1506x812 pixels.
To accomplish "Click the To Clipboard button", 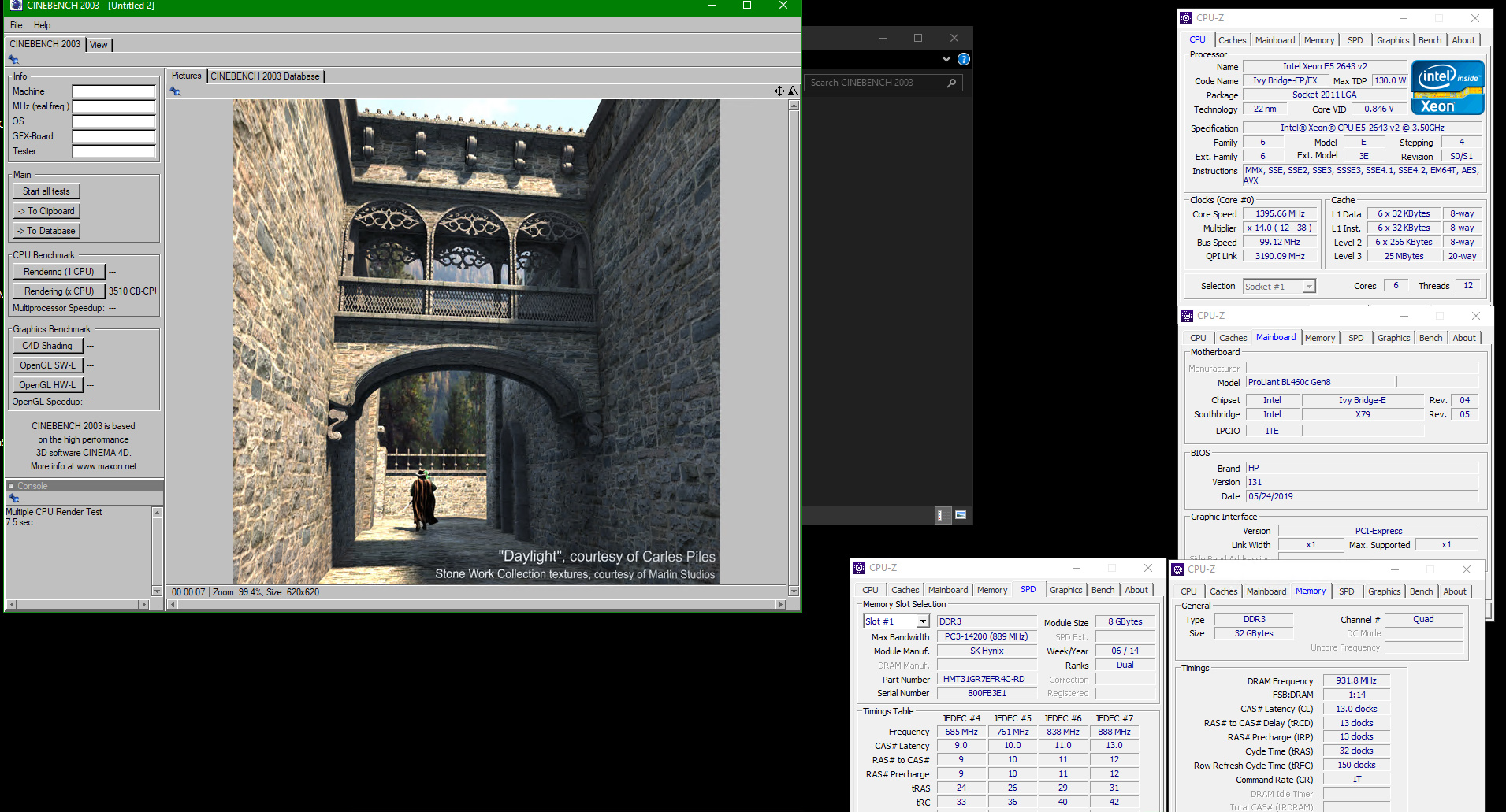I will [46, 211].
